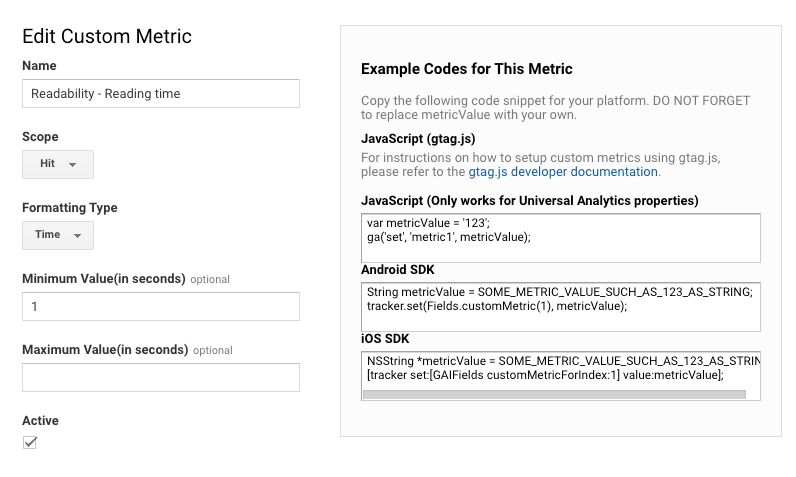Click the Formatting Type label
Viewport: 796px width, 477px height.
[70, 208]
